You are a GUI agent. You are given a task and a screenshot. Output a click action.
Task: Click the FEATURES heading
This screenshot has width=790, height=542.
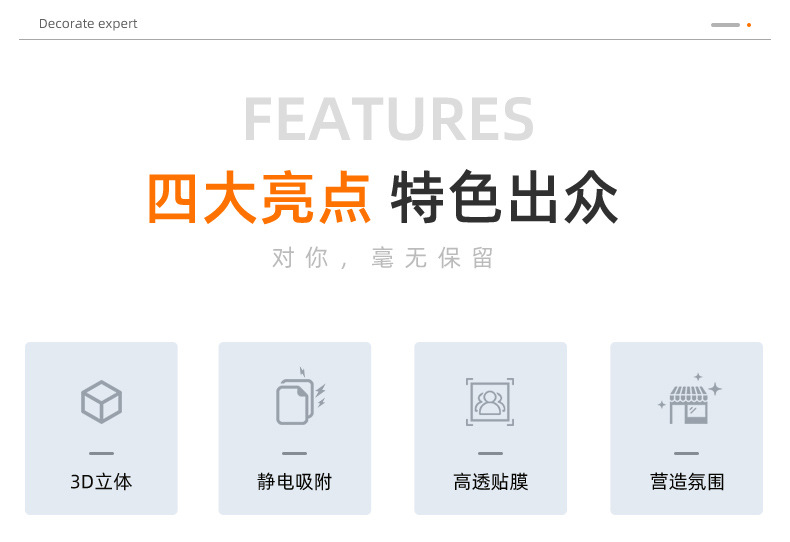388,119
